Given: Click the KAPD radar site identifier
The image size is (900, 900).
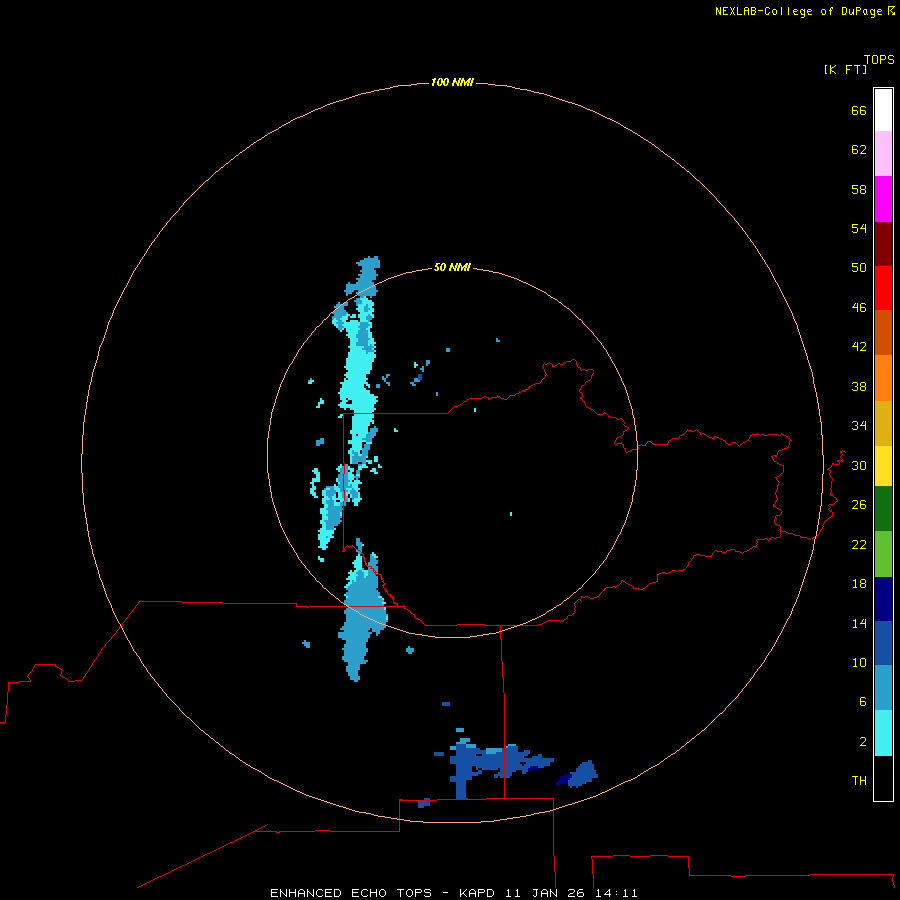Looking at the screenshot, I should click(478, 893).
